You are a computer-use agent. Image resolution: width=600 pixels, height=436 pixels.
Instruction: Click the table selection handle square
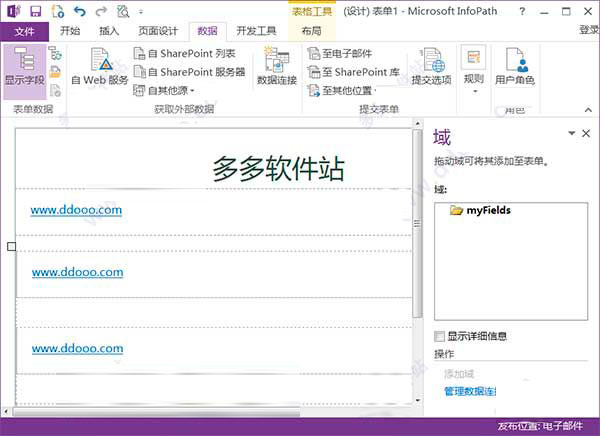coord(11,247)
